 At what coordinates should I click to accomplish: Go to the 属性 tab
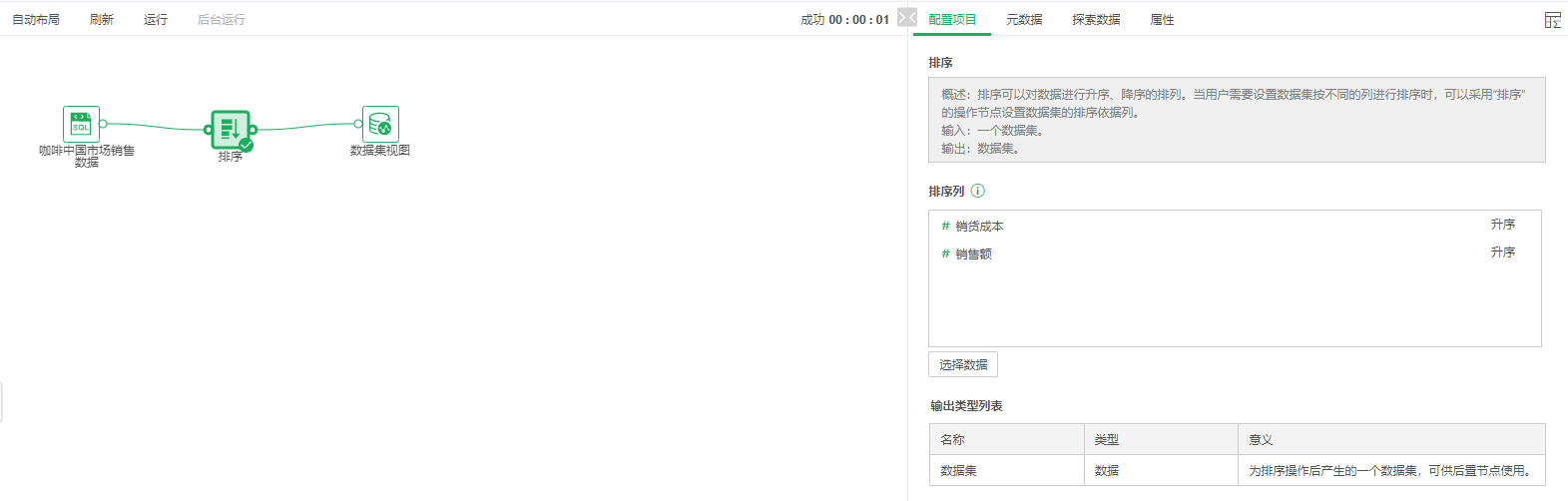point(1162,20)
